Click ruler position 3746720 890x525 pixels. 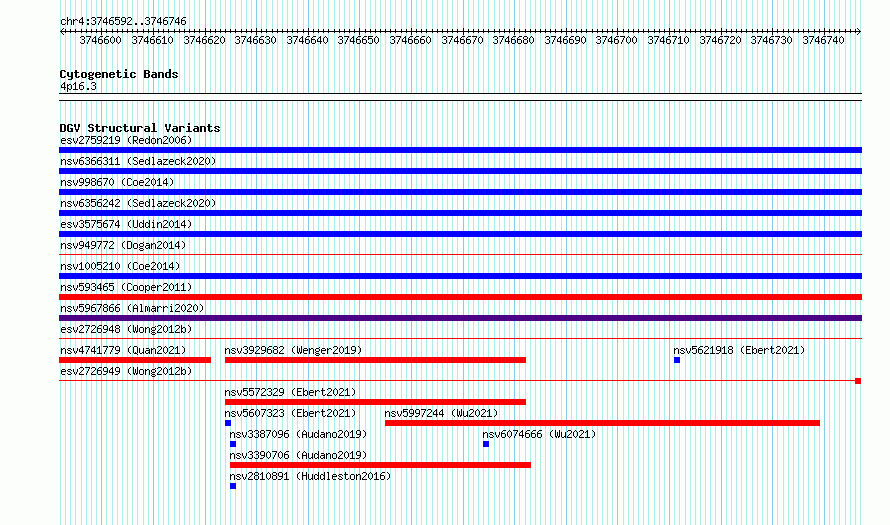click(x=720, y=40)
